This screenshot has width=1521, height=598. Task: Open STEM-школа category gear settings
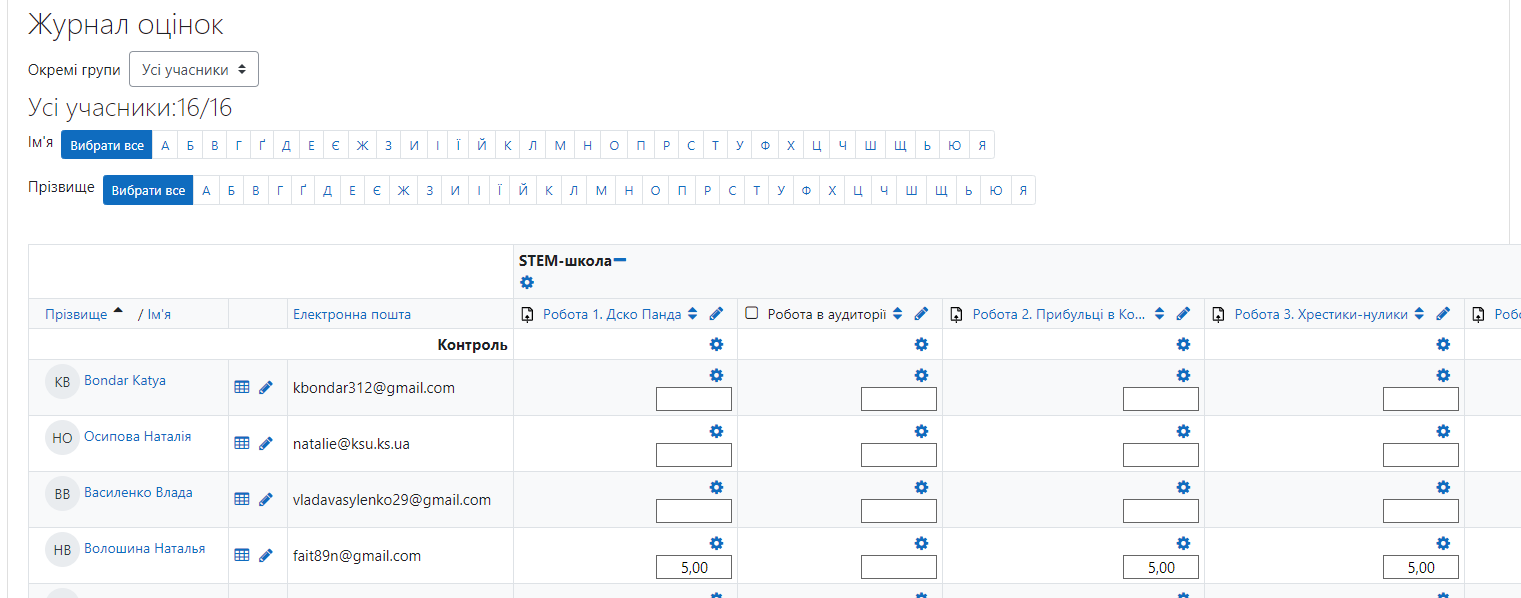[527, 283]
